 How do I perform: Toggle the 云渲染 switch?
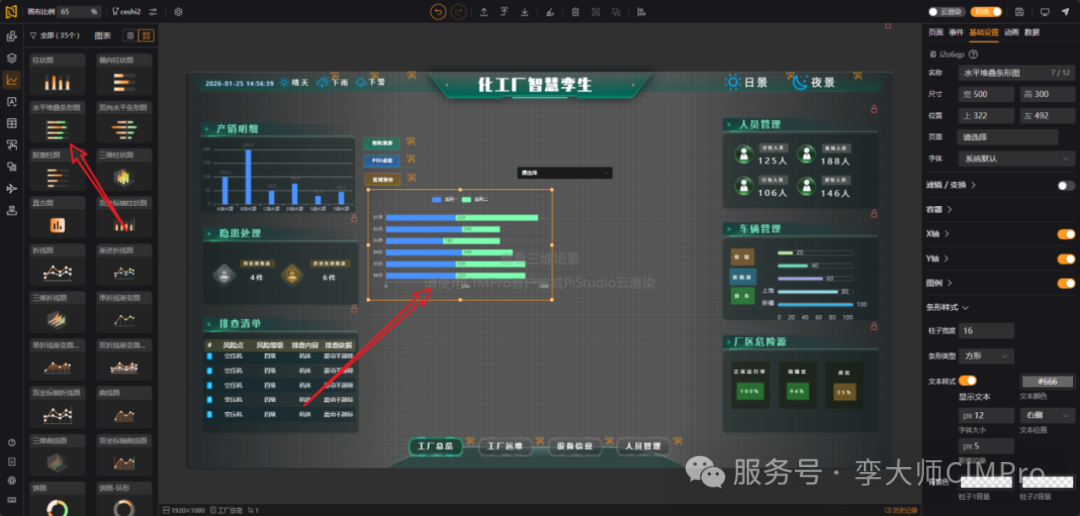[x=946, y=12]
